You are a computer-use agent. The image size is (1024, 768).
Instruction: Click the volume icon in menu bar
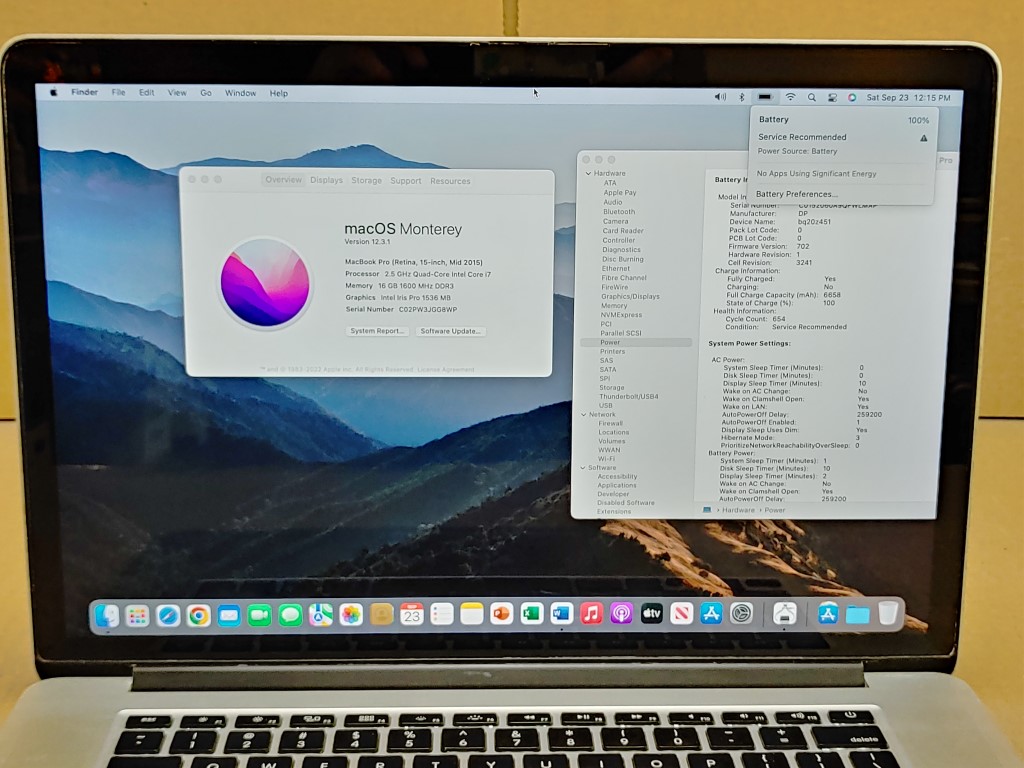click(x=720, y=97)
